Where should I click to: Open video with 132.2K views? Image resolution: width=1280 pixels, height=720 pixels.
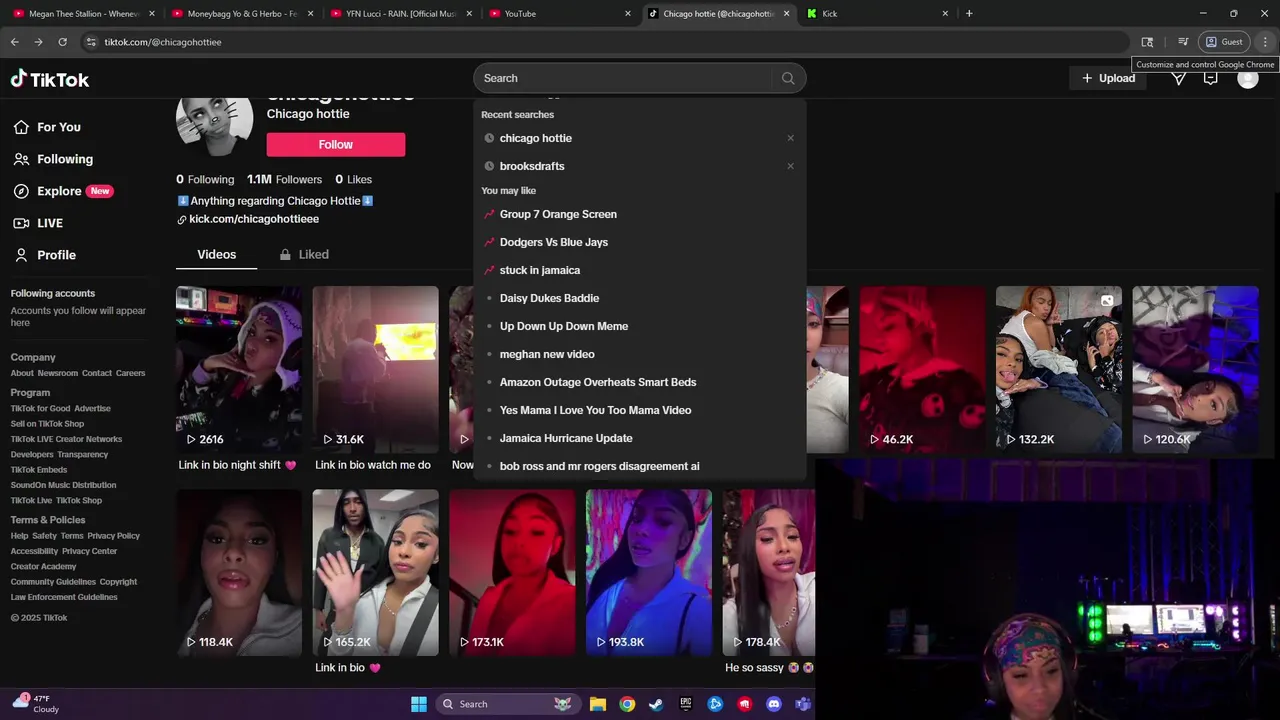point(1059,370)
